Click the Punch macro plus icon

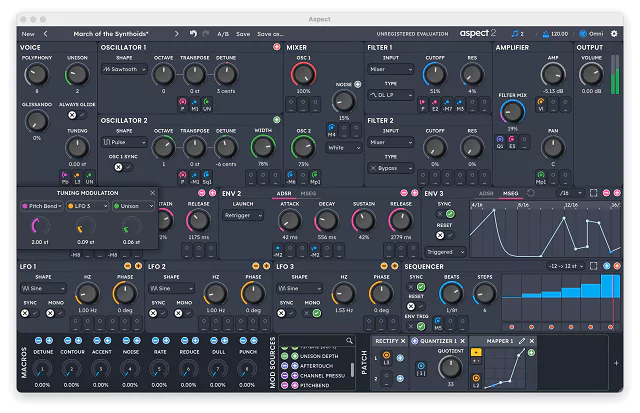pyautogui.click(x=254, y=340)
